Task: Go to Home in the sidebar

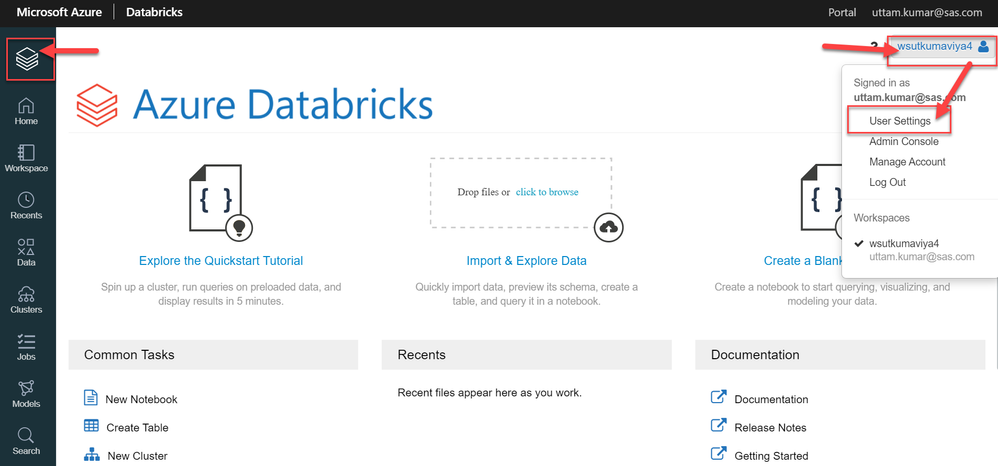Action: click(x=26, y=111)
